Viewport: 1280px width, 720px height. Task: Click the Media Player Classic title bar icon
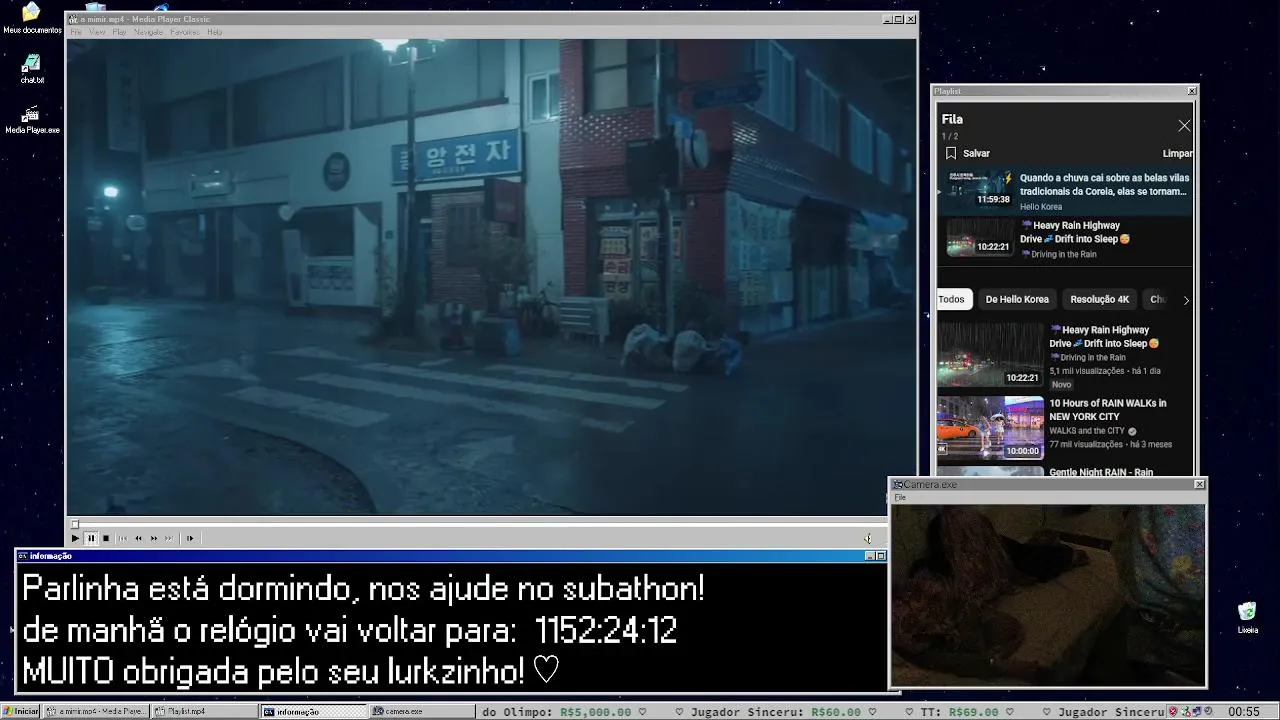(73, 19)
